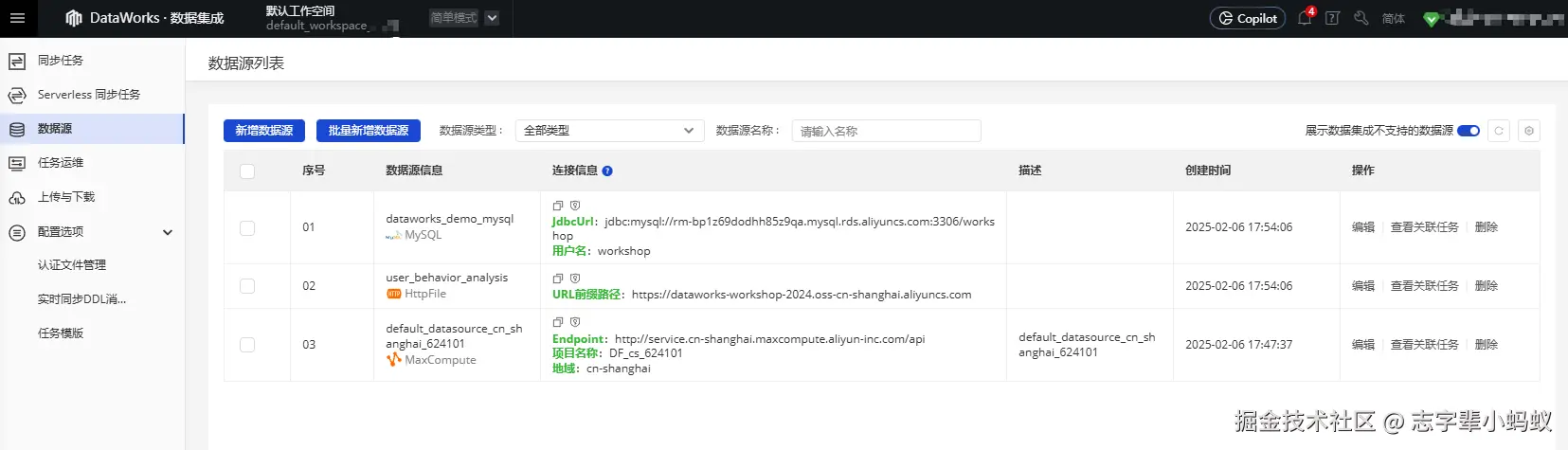Click shield icon in user_behavior_analysis row
Image resolution: width=1568 pixels, height=450 pixels.
(x=575, y=279)
